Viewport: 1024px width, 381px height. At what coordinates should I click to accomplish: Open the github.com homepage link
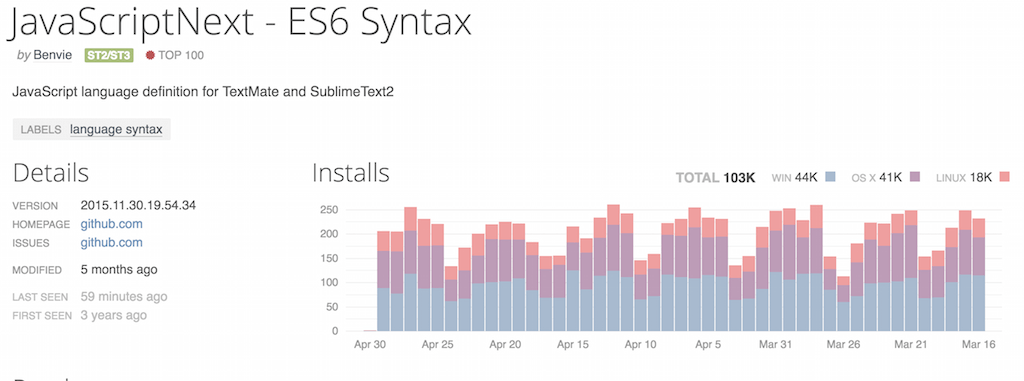tap(112, 224)
